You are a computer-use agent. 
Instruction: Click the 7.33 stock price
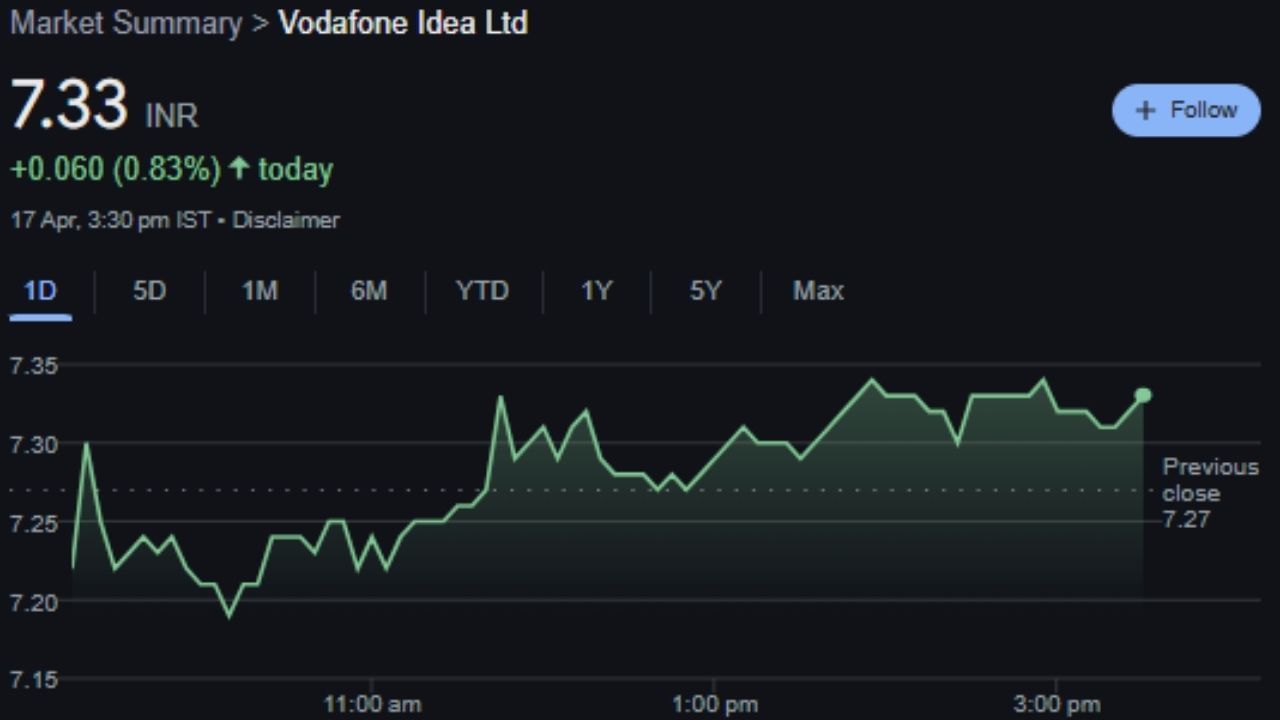pos(69,105)
